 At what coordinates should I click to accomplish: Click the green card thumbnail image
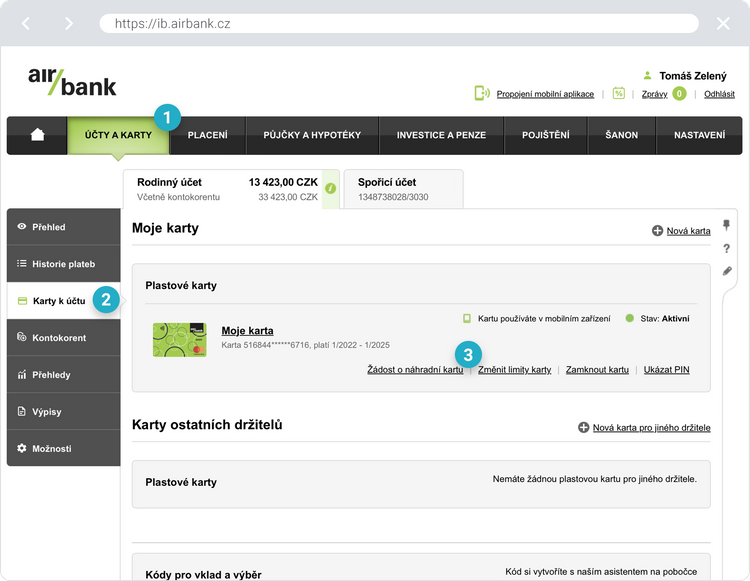pos(180,339)
